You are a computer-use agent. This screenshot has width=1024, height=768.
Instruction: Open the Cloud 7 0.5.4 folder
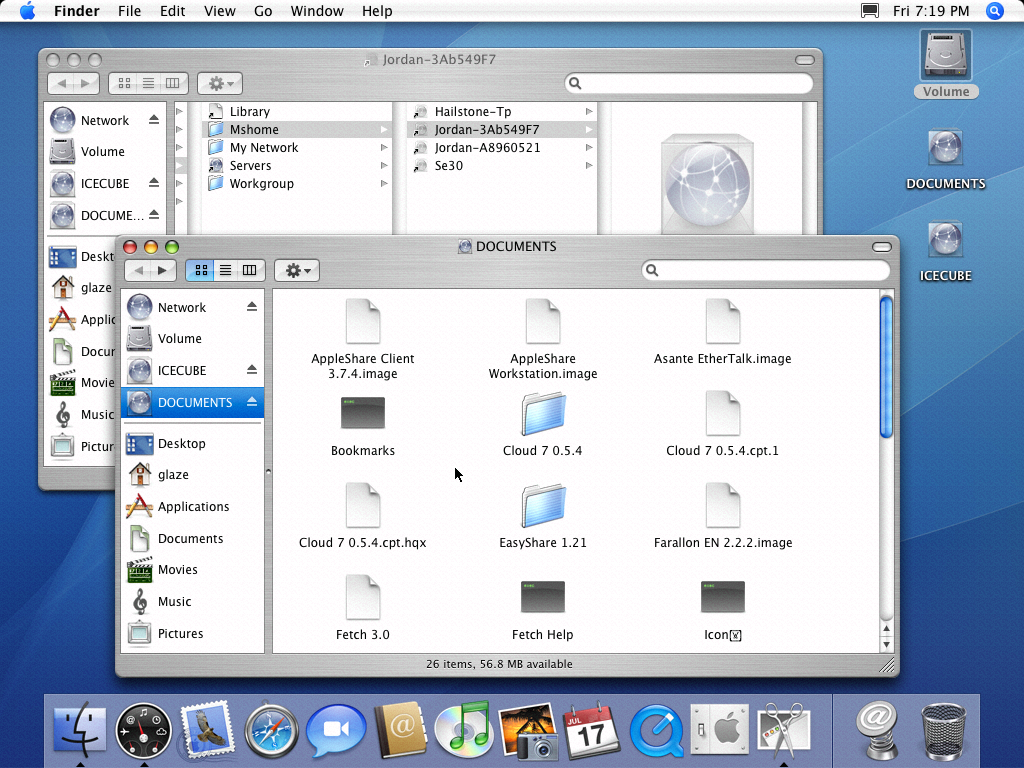pyautogui.click(x=543, y=413)
